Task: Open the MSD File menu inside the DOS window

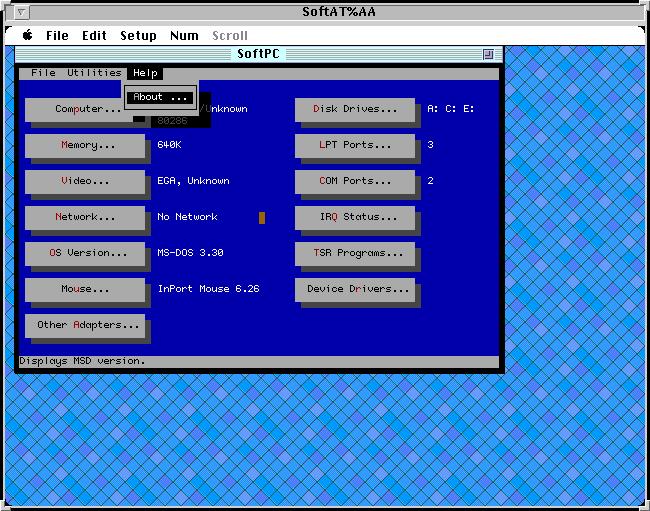Action: point(43,73)
